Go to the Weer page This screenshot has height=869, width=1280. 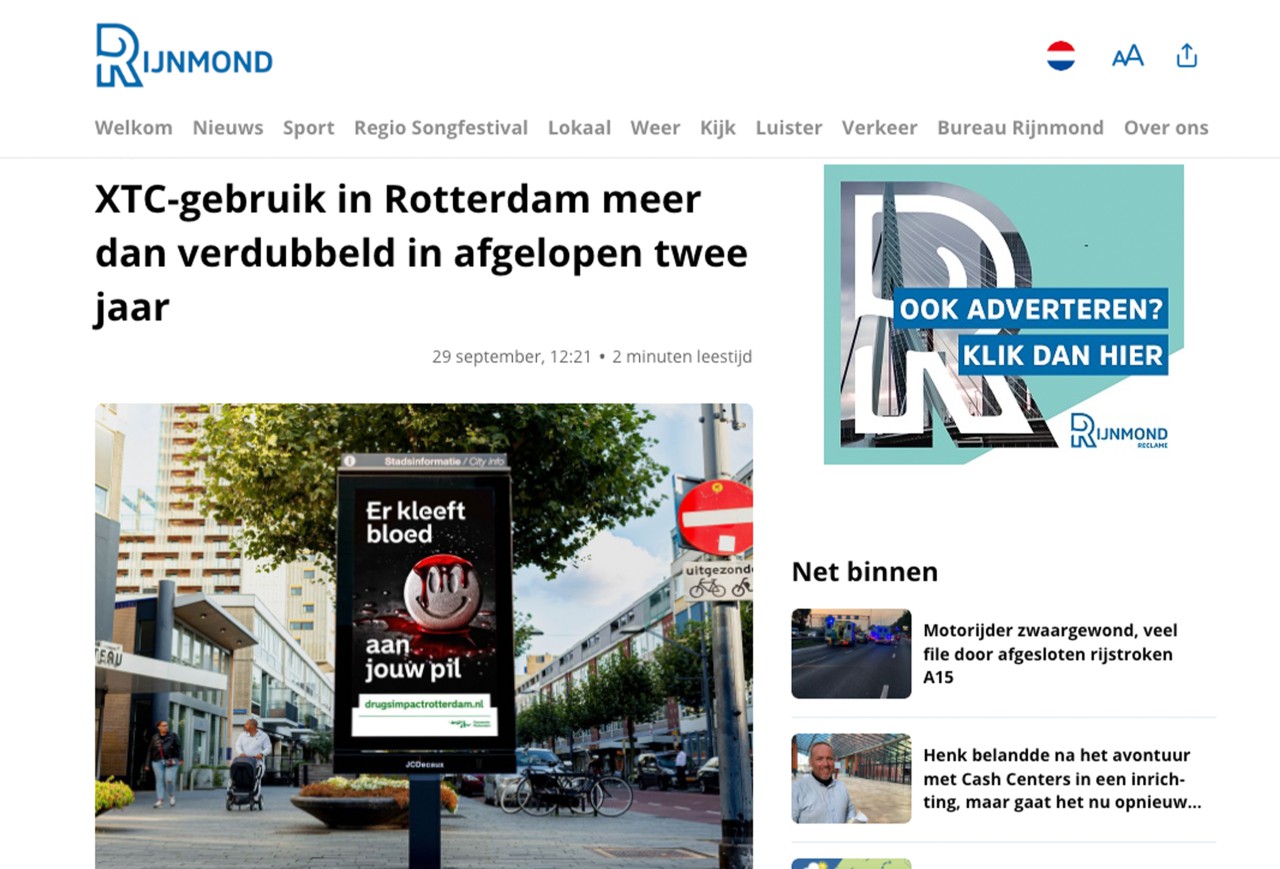pyautogui.click(x=655, y=128)
